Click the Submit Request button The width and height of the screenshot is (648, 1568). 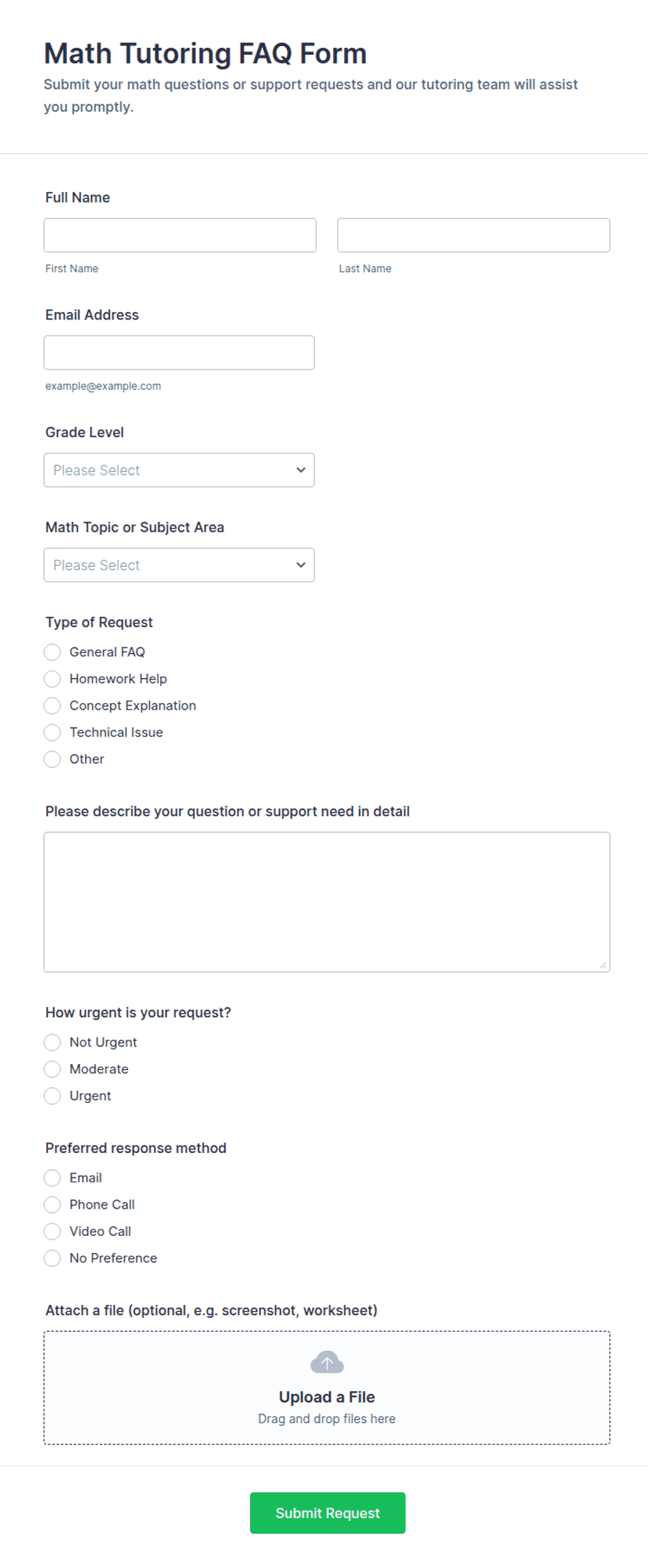tap(327, 1513)
